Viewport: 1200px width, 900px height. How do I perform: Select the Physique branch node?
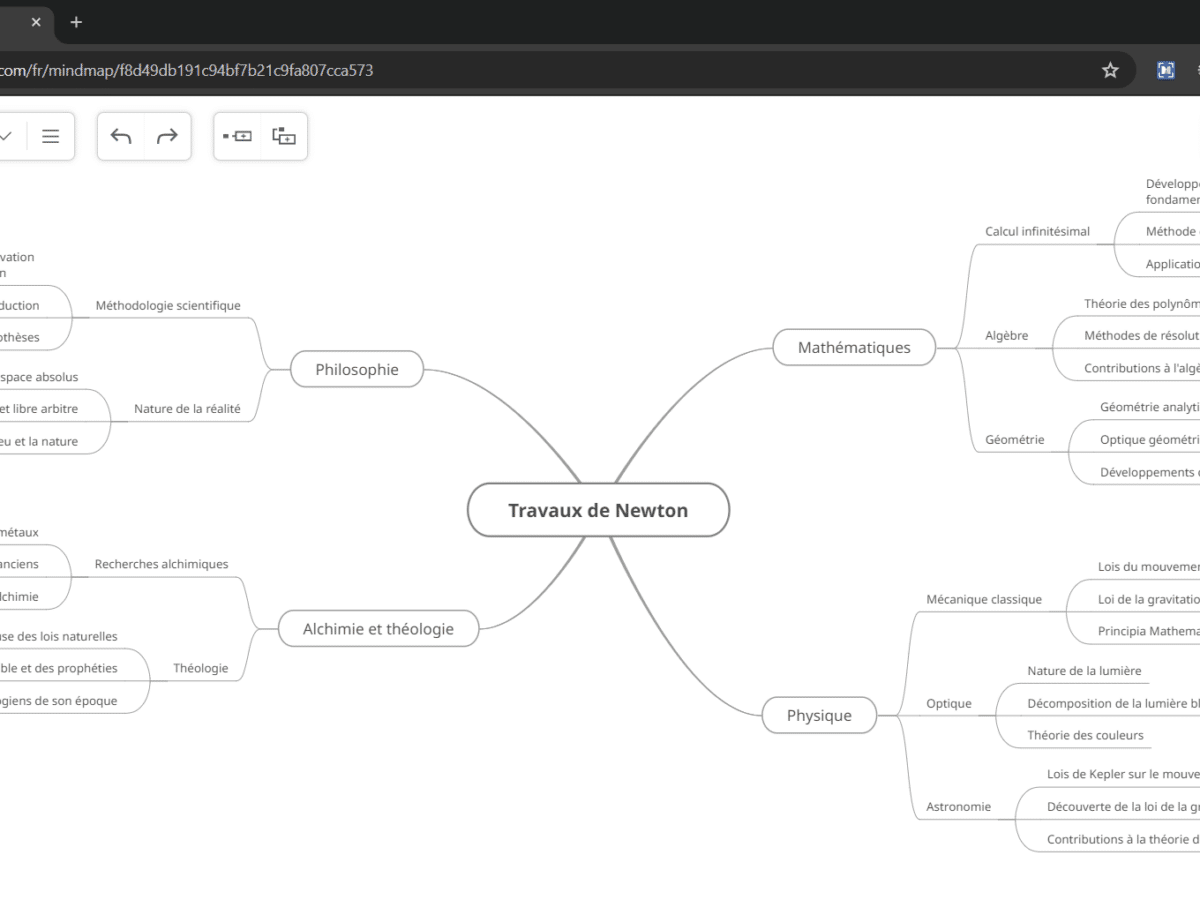pos(819,715)
